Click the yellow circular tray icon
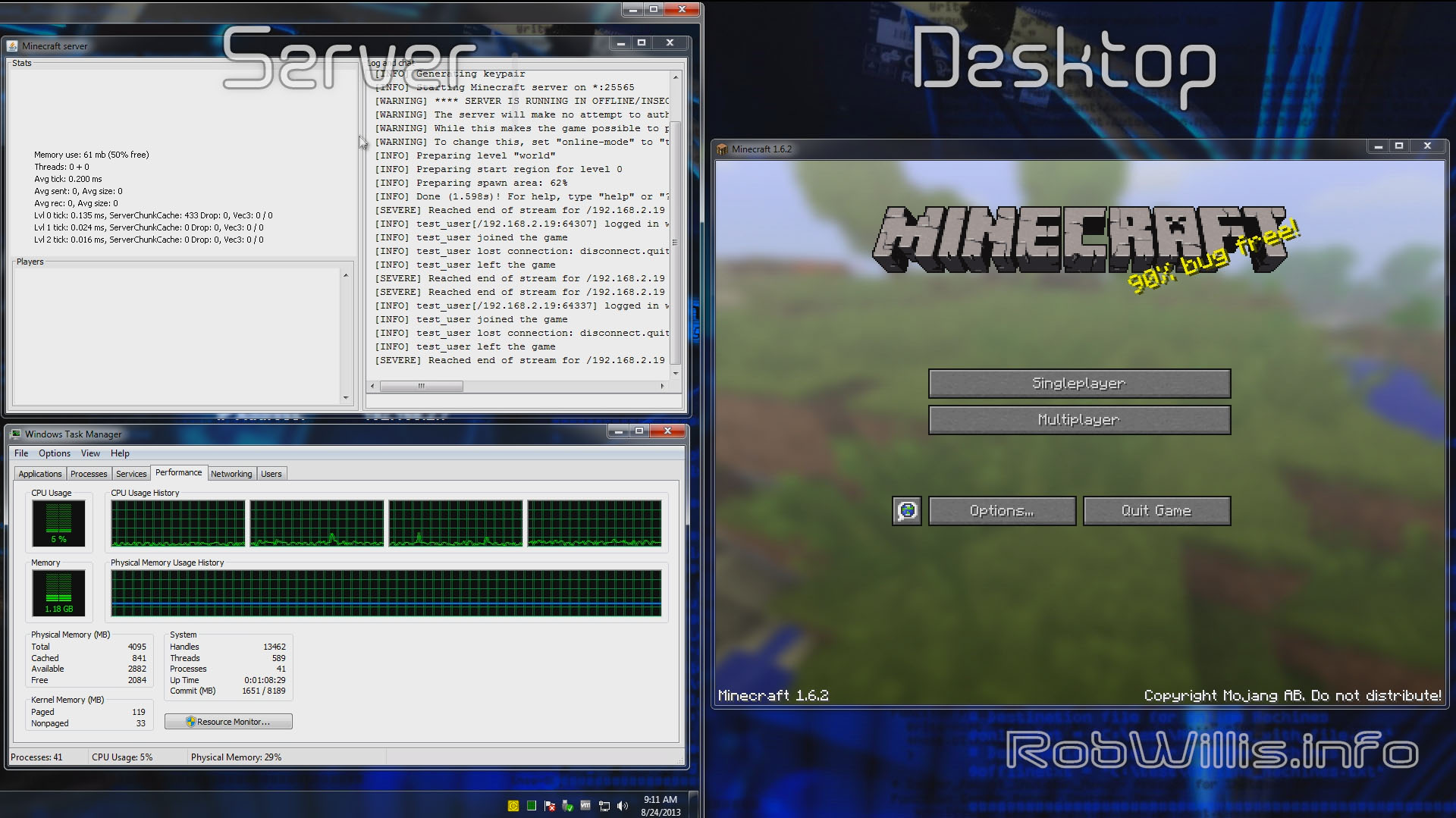The height and width of the screenshot is (818, 1456). 513,806
